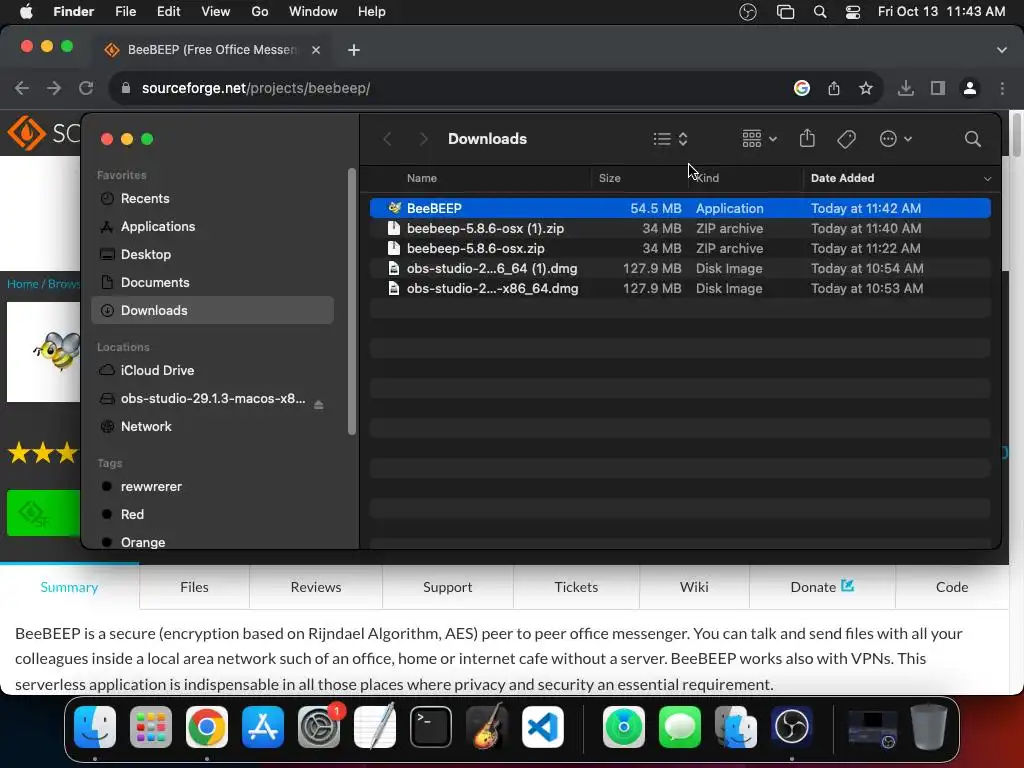Click the share icon in Chrome address bar

coord(834,88)
